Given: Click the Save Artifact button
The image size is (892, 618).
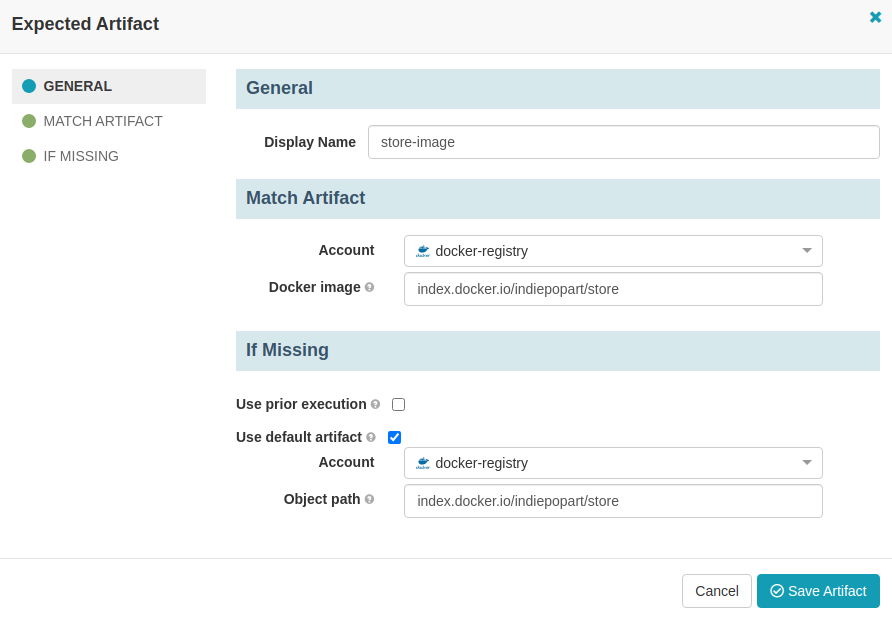Looking at the screenshot, I should click(817, 591).
